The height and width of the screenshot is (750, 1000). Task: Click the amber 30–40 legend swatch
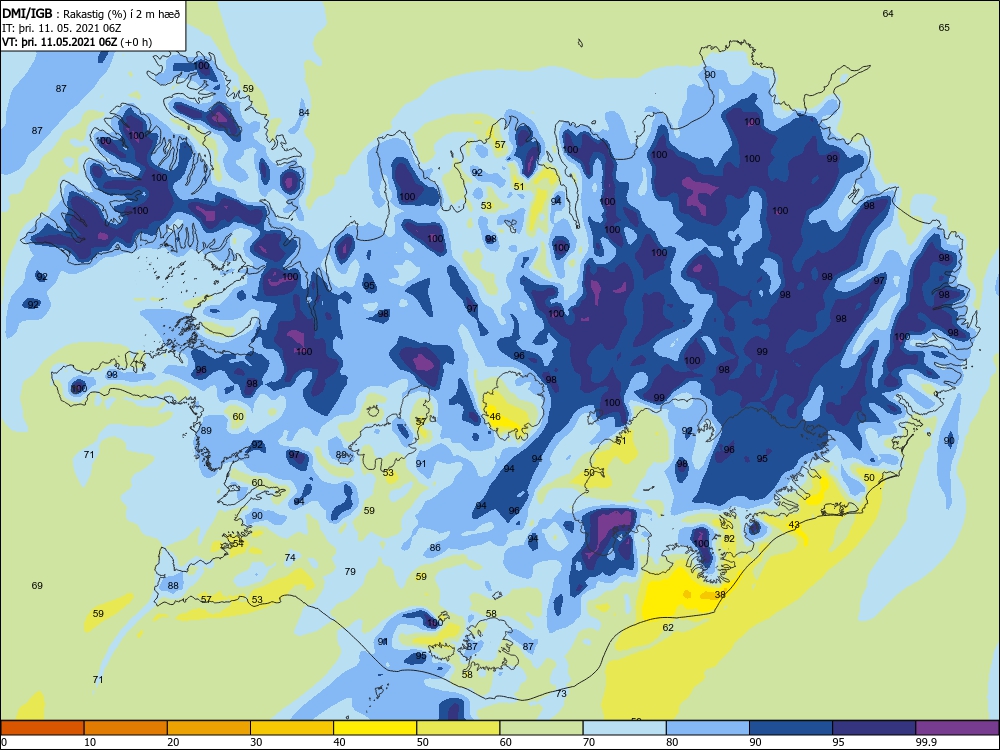(292, 728)
